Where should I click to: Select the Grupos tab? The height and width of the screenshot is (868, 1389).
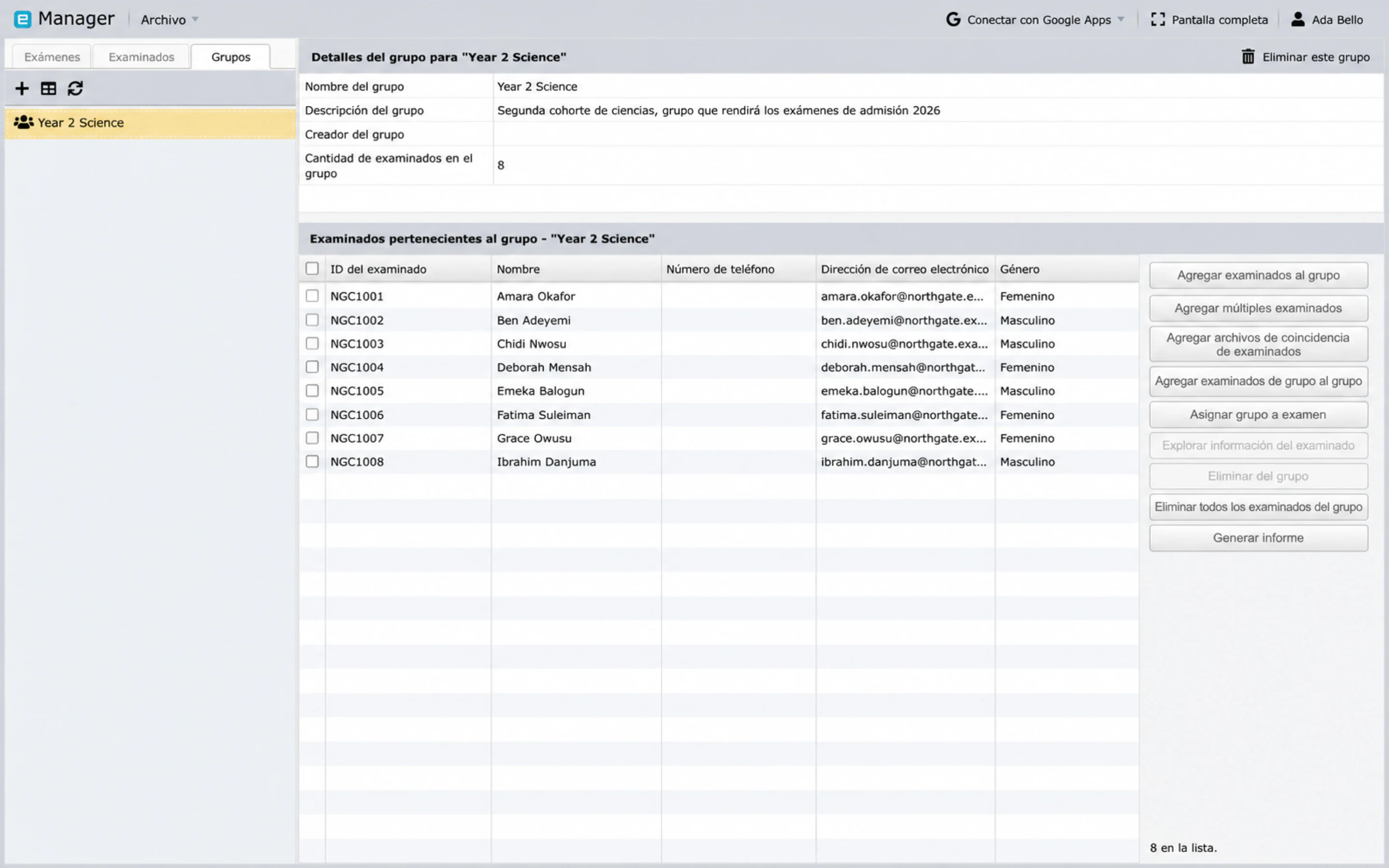click(x=231, y=57)
